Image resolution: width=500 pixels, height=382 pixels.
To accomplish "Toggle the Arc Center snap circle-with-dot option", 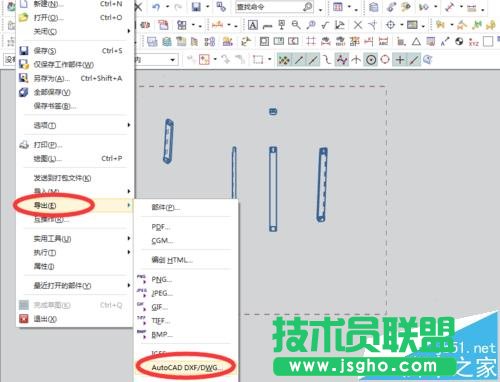I will (x=371, y=60).
